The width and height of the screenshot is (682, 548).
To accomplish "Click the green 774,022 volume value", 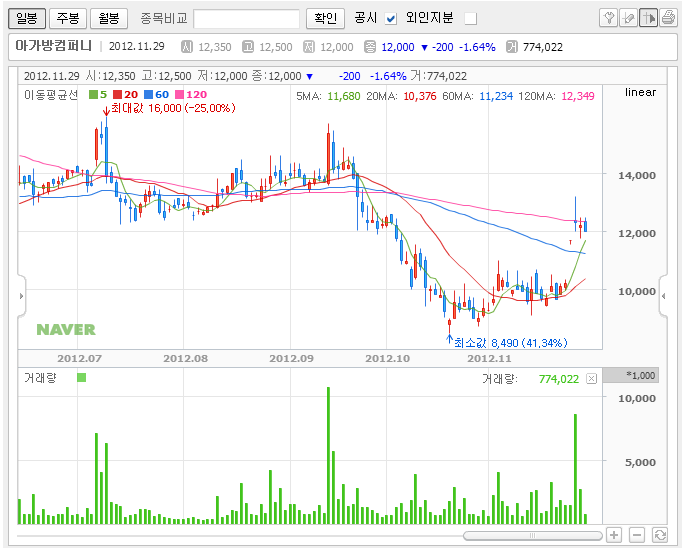I will tap(559, 379).
